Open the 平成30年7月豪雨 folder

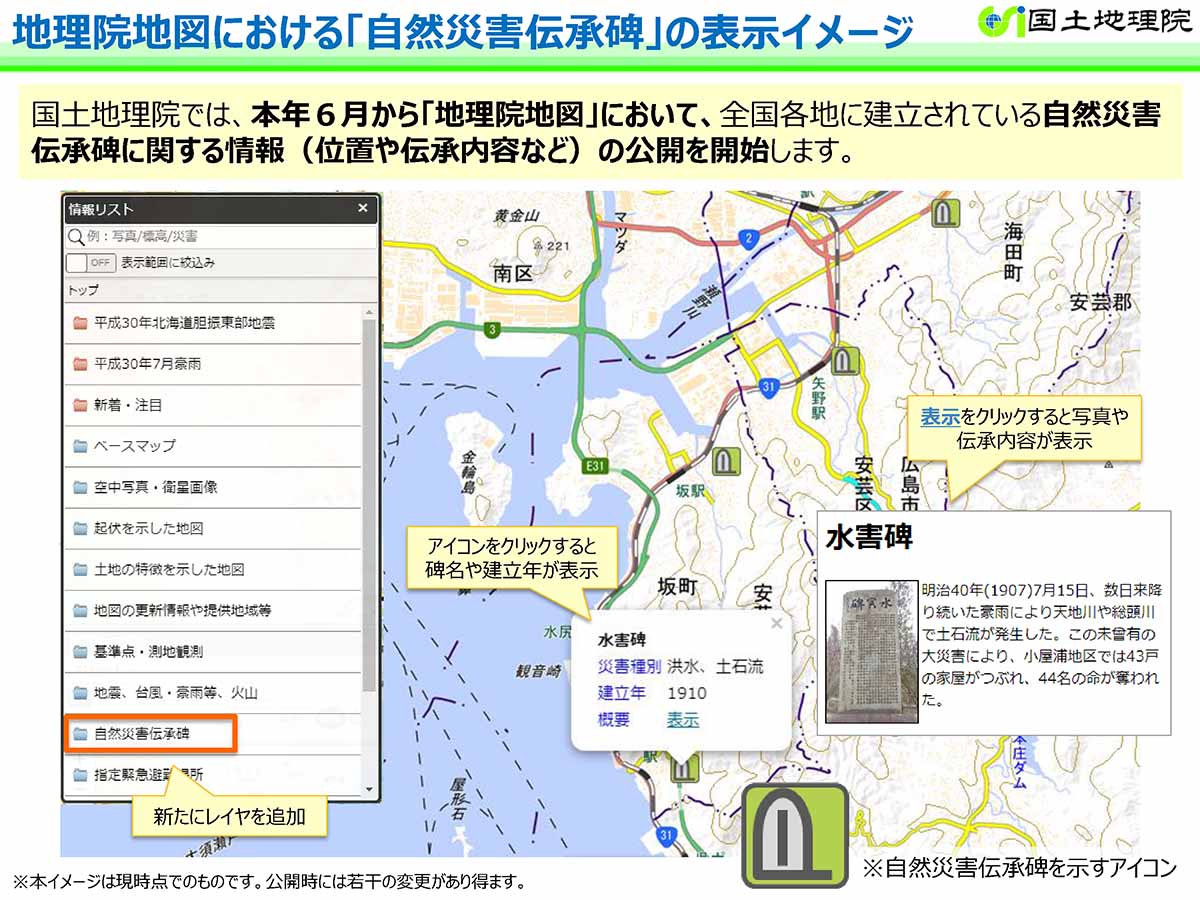(213, 364)
